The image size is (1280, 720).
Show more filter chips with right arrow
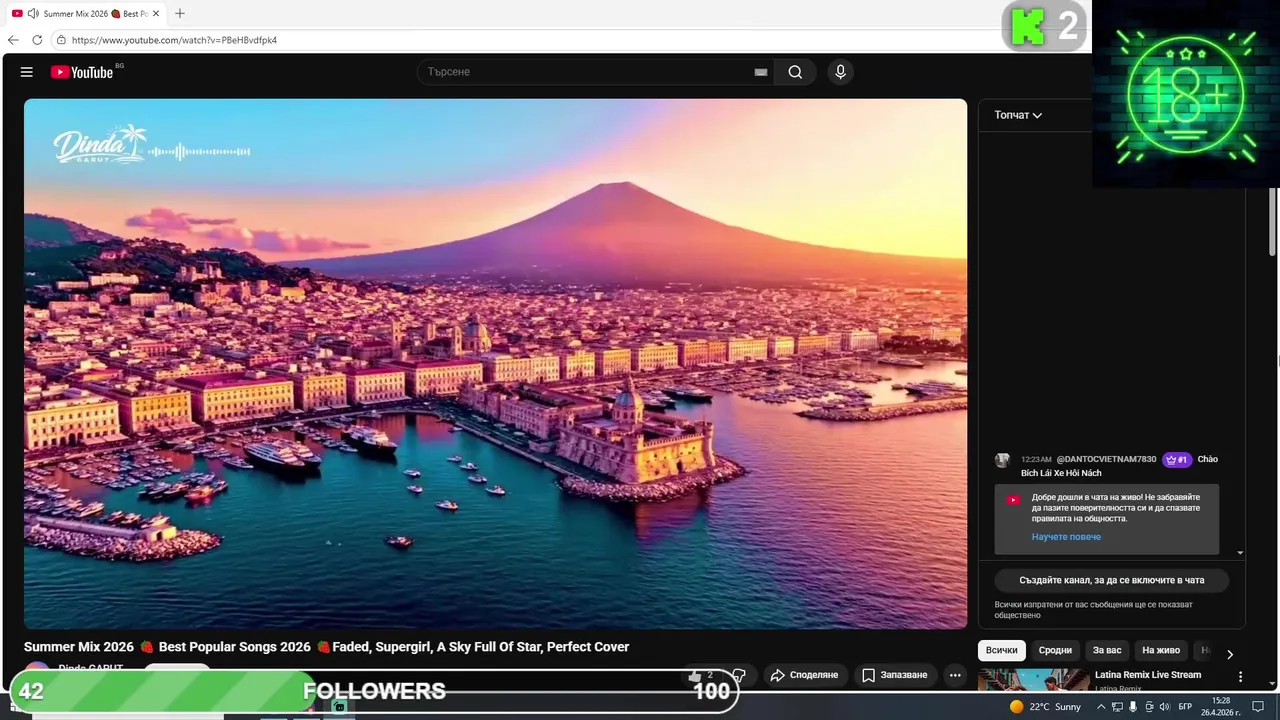(x=1230, y=654)
